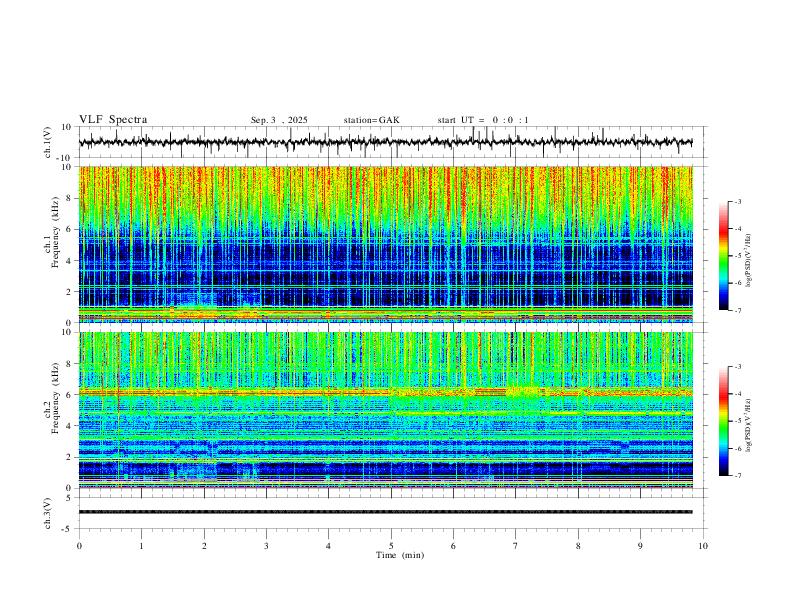792x612 pixels.
Task: Click the "0" kHz tick on ch.1 spectrogram
Action: click(70, 323)
